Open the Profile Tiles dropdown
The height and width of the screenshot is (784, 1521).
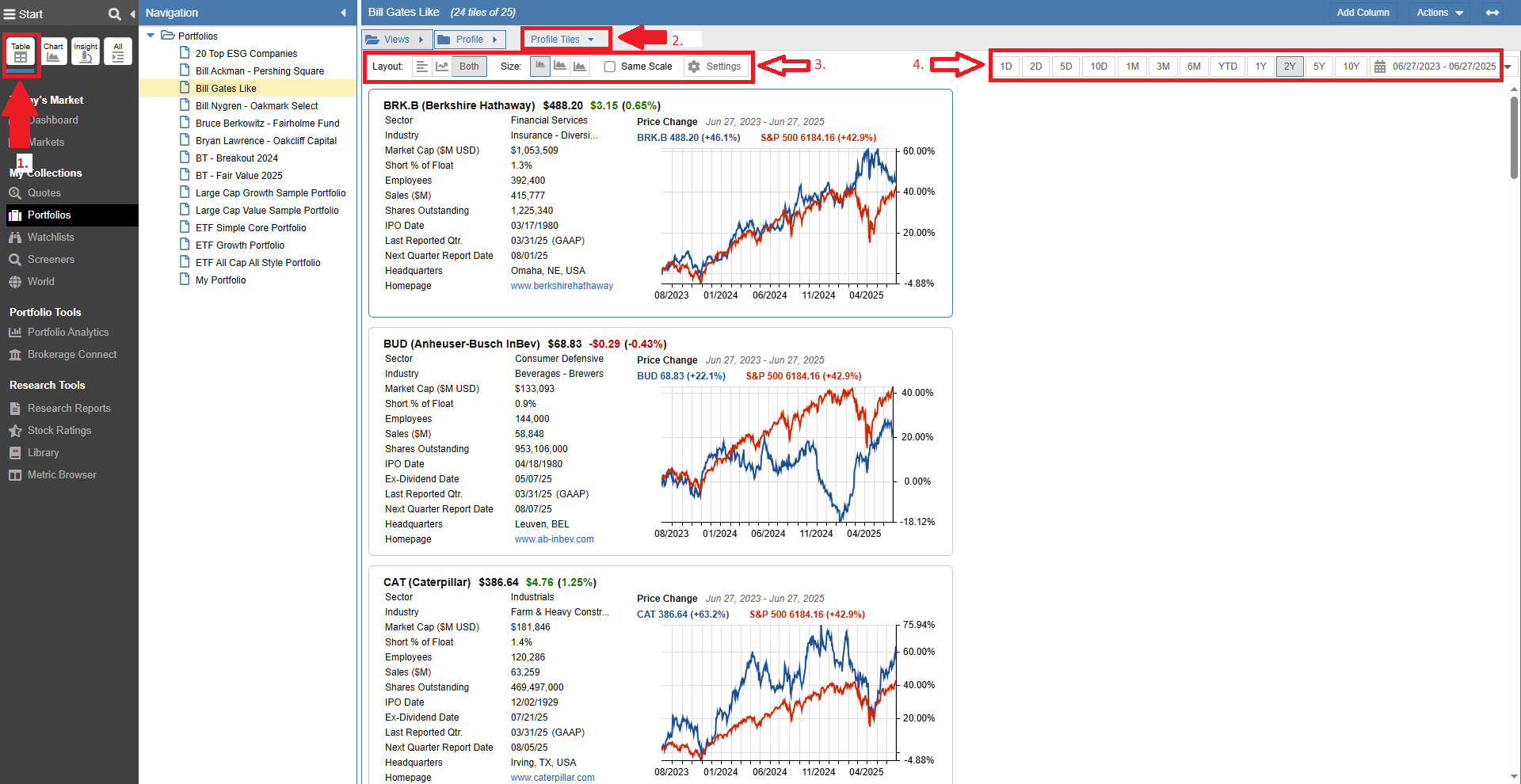pos(564,40)
